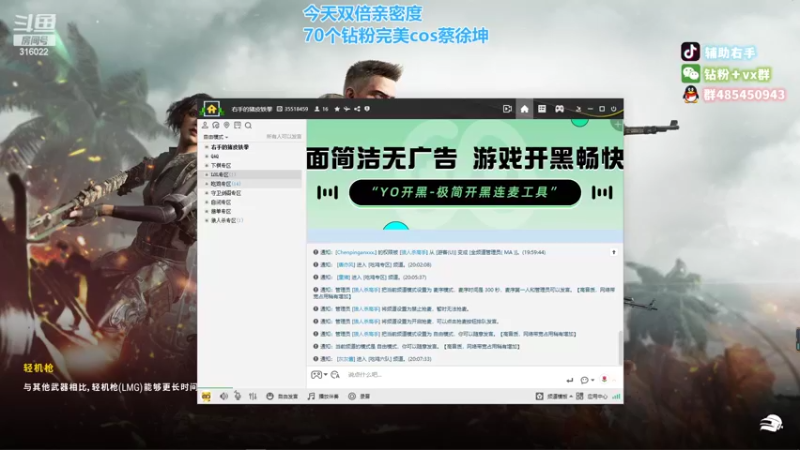Click the 自由发言 button

click(282, 396)
